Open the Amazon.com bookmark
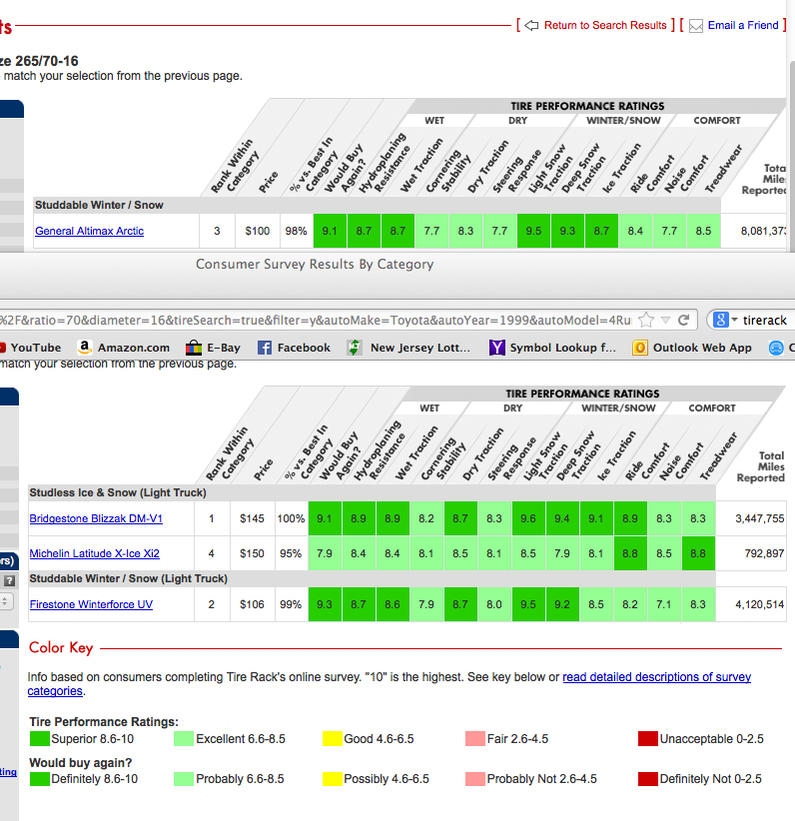 pos(124,348)
